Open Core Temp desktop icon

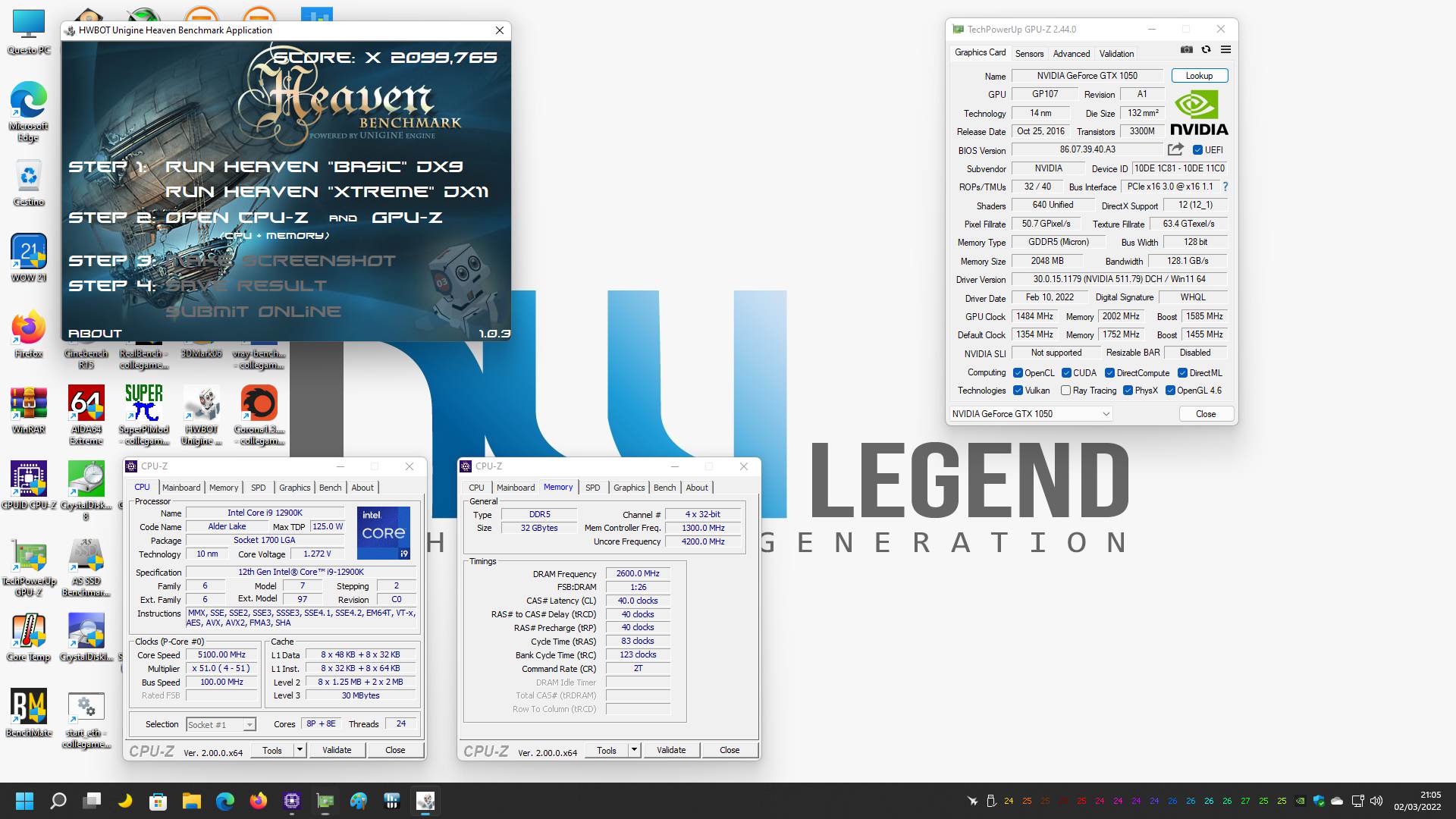pyautogui.click(x=28, y=637)
